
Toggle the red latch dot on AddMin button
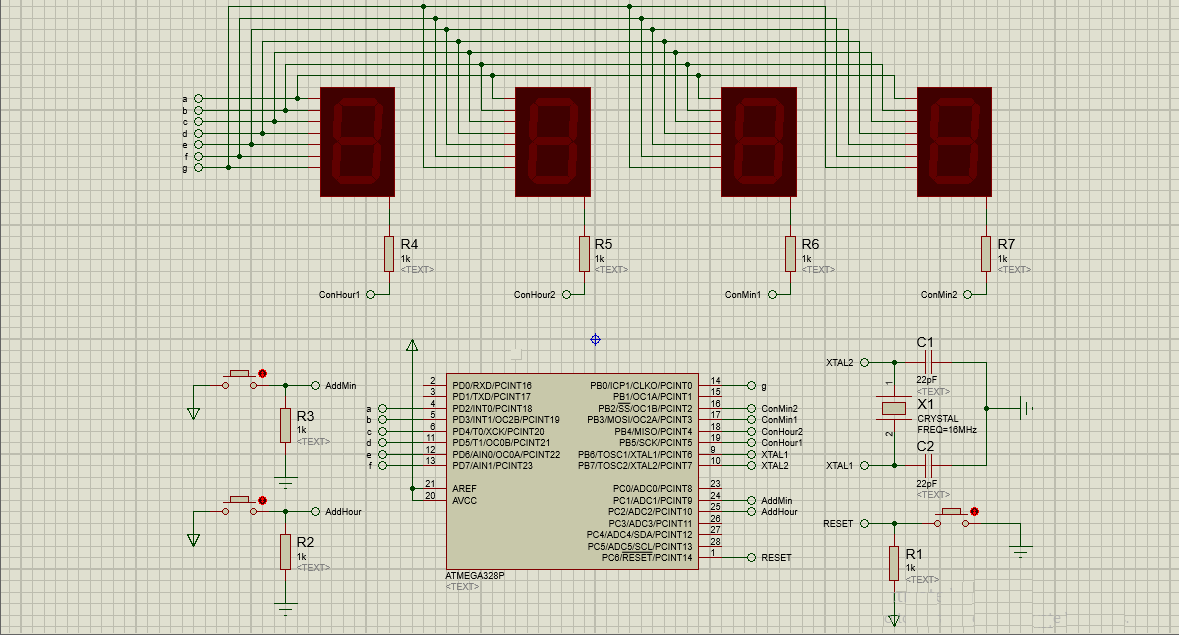point(262,373)
